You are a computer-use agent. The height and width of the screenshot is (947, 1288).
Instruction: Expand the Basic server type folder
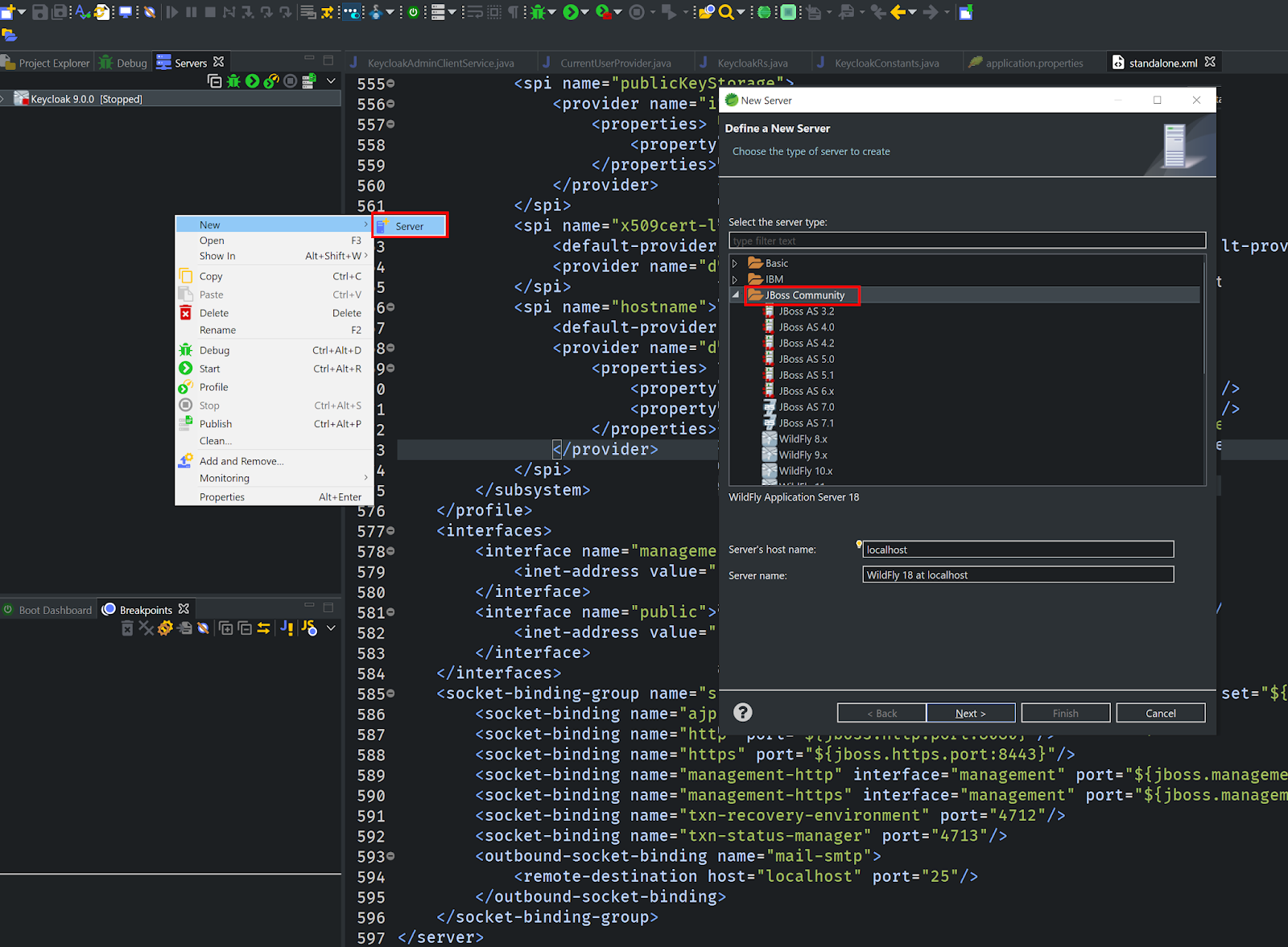click(736, 262)
